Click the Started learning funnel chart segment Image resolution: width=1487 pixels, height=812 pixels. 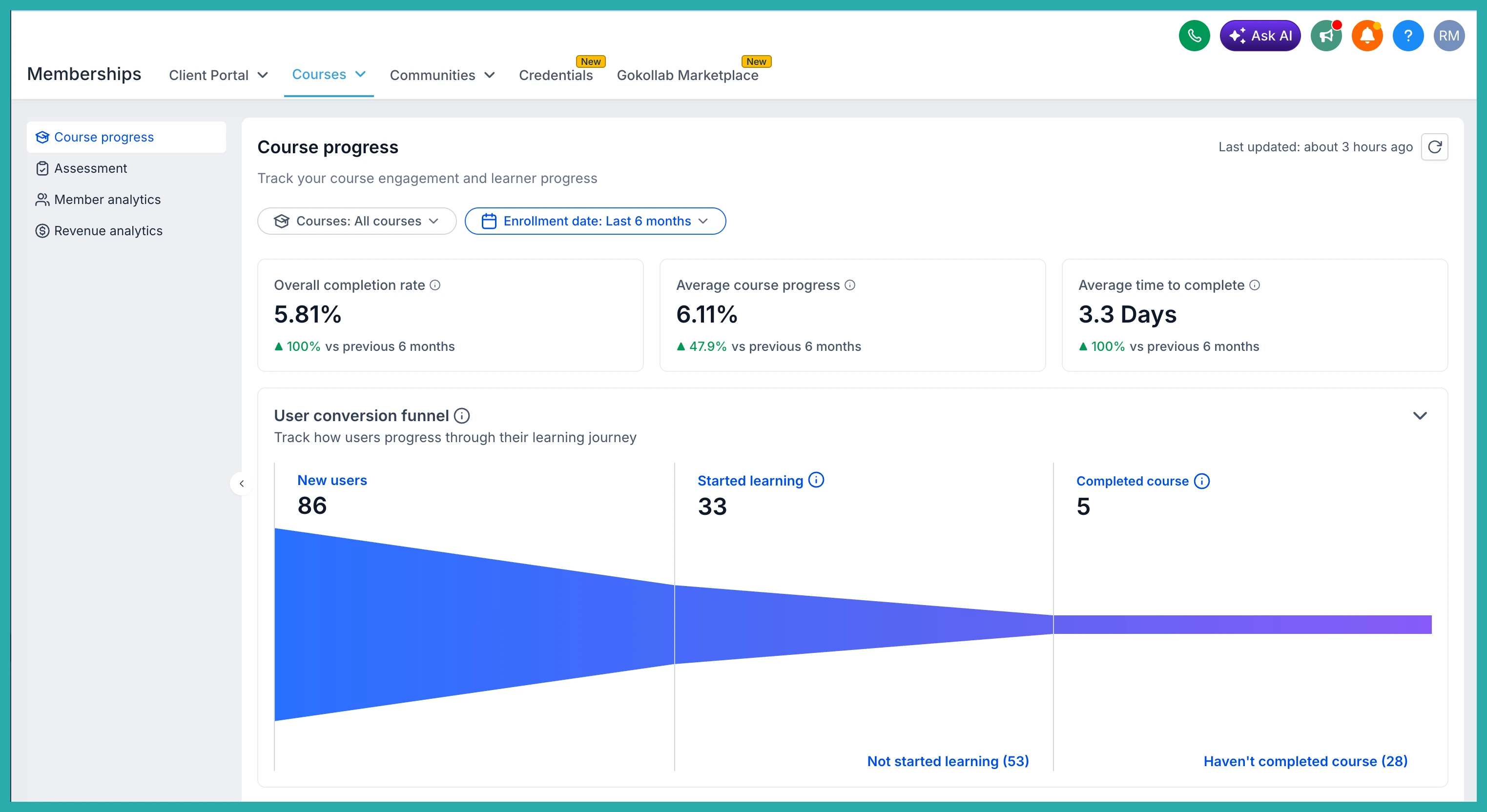864,625
